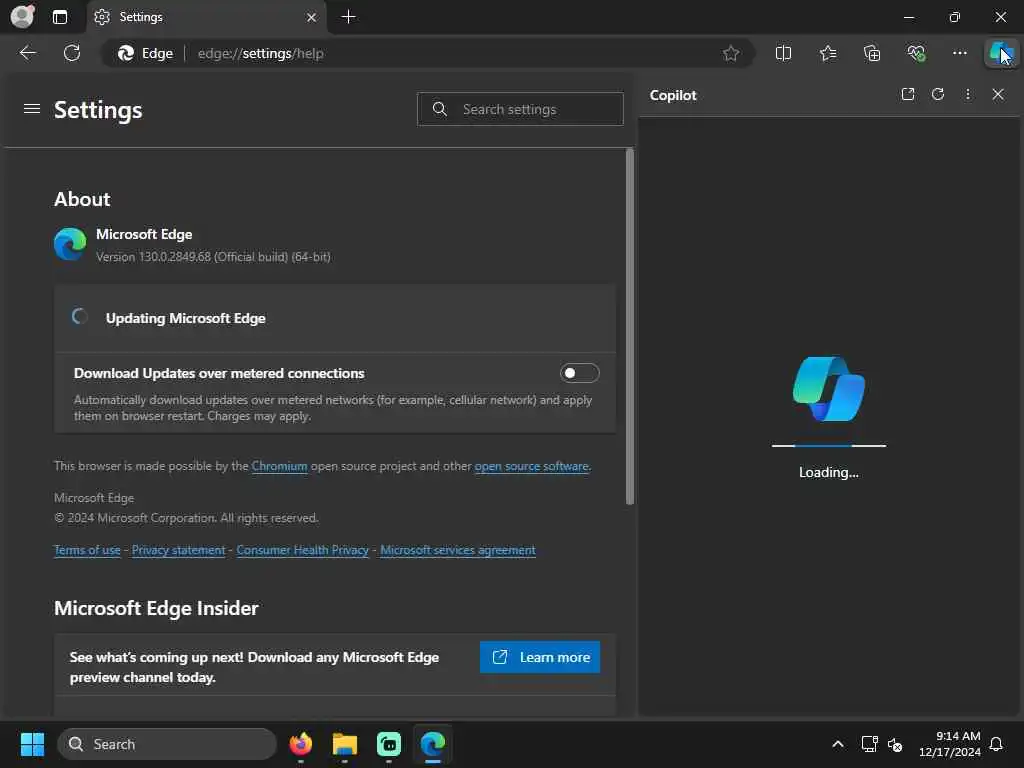
Task: Open the green app in taskbar
Action: pyautogui.click(x=389, y=744)
